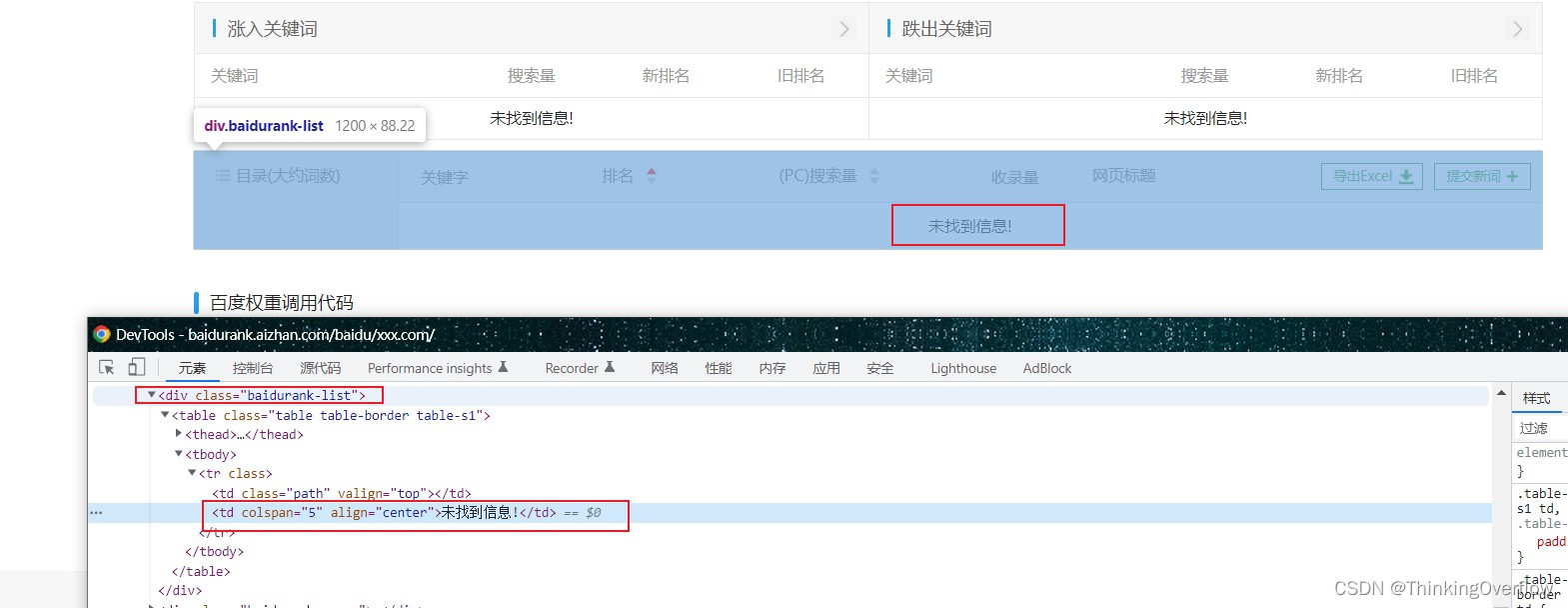The height and width of the screenshot is (608, 1568).
Task: Select the closing </table> line
Action: coord(201,572)
